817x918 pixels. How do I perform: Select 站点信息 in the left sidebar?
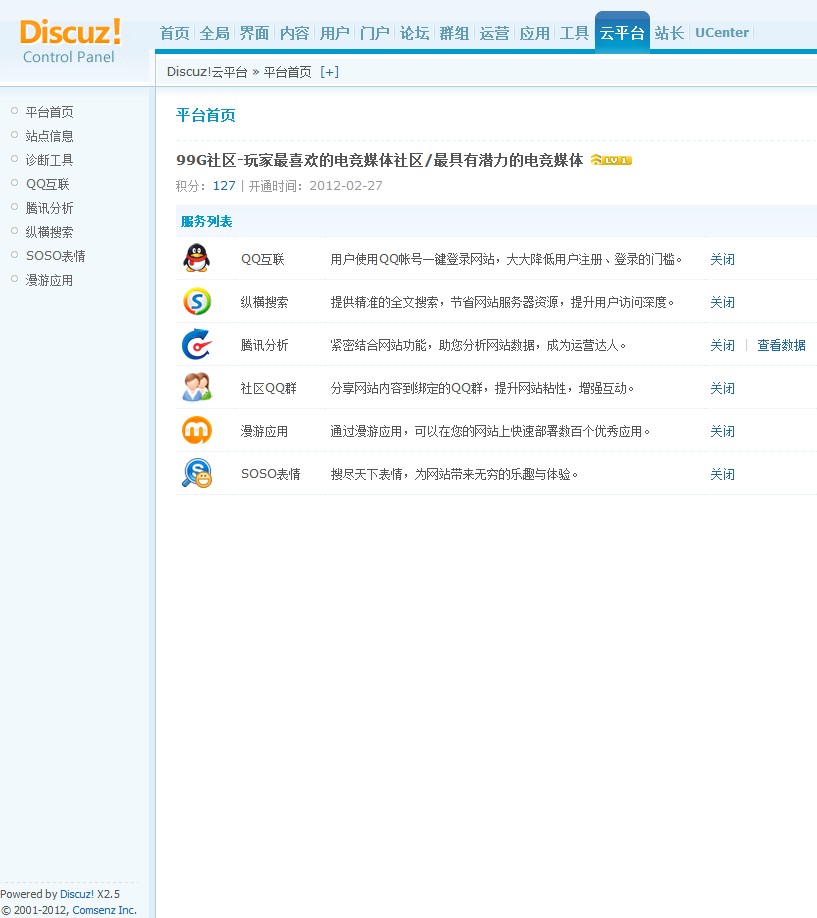pos(50,136)
